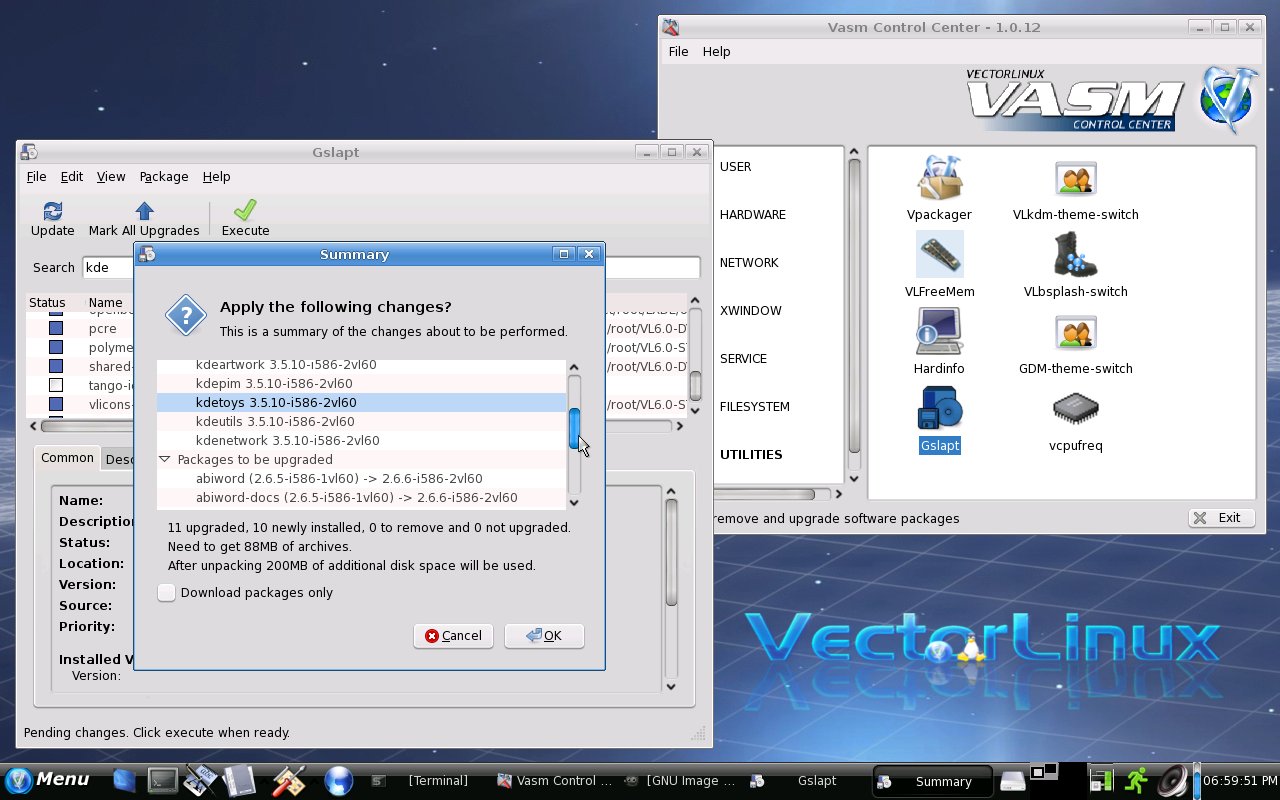Click the desktop pager icon
The width and height of the screenshot is (1280, 800).
coord(1044,772)
